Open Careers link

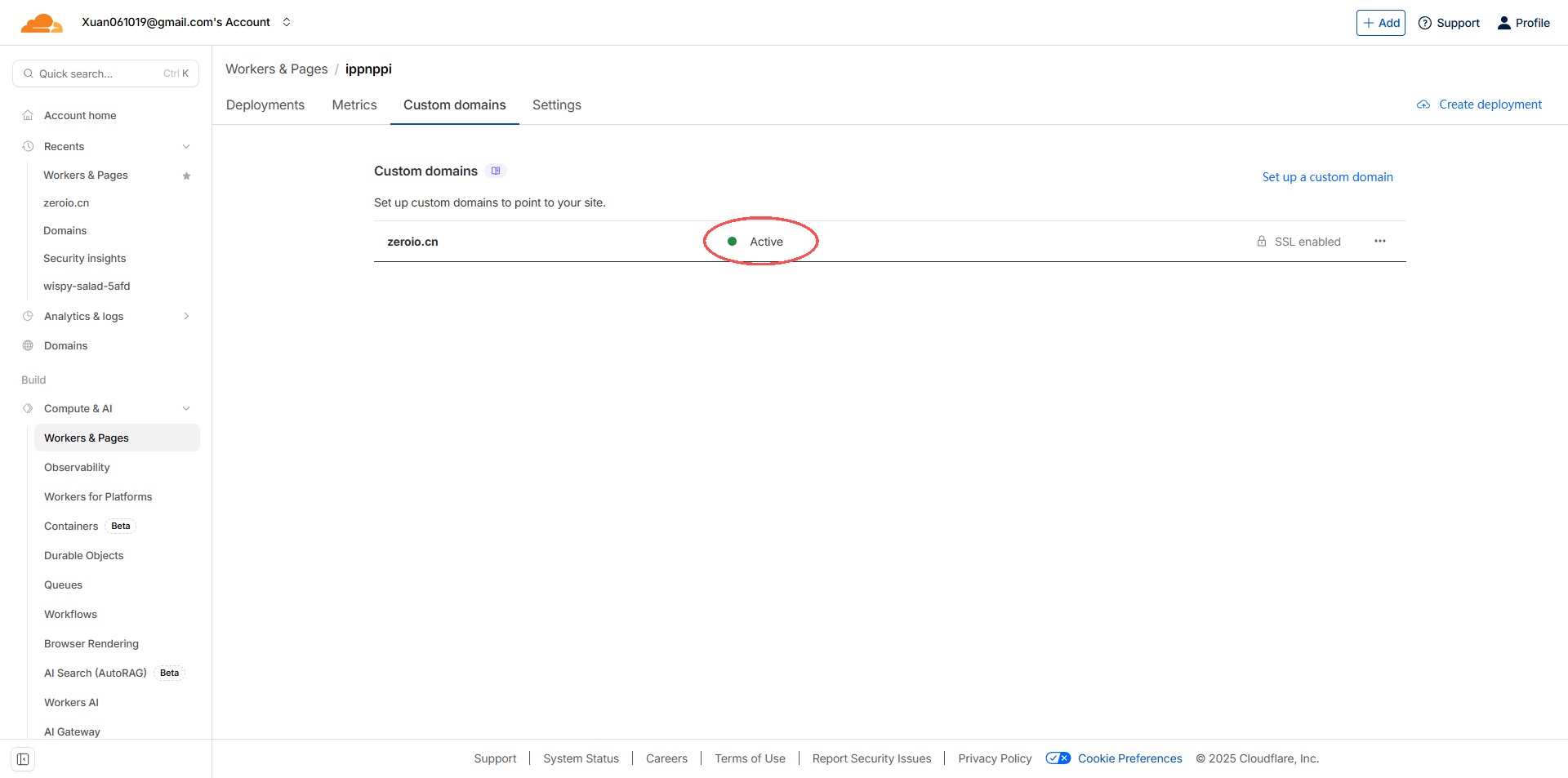click(x=666, y=758)
